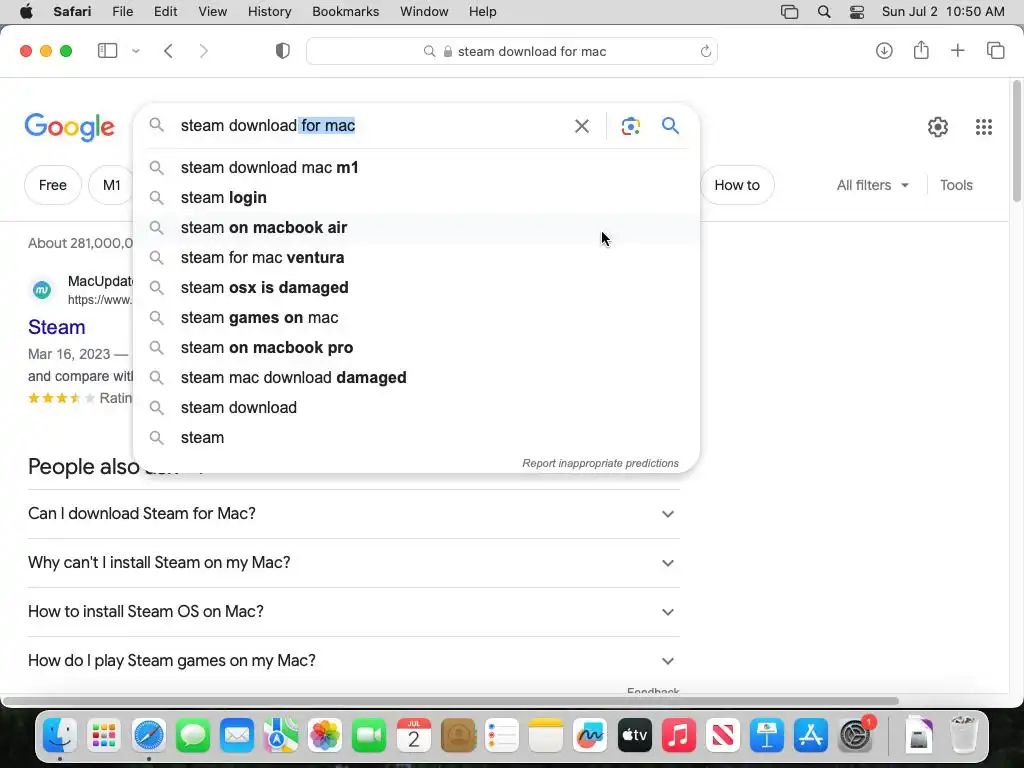
Task: Open the Share icon in Safari toolbar
Action: click(x=921, y=50)
